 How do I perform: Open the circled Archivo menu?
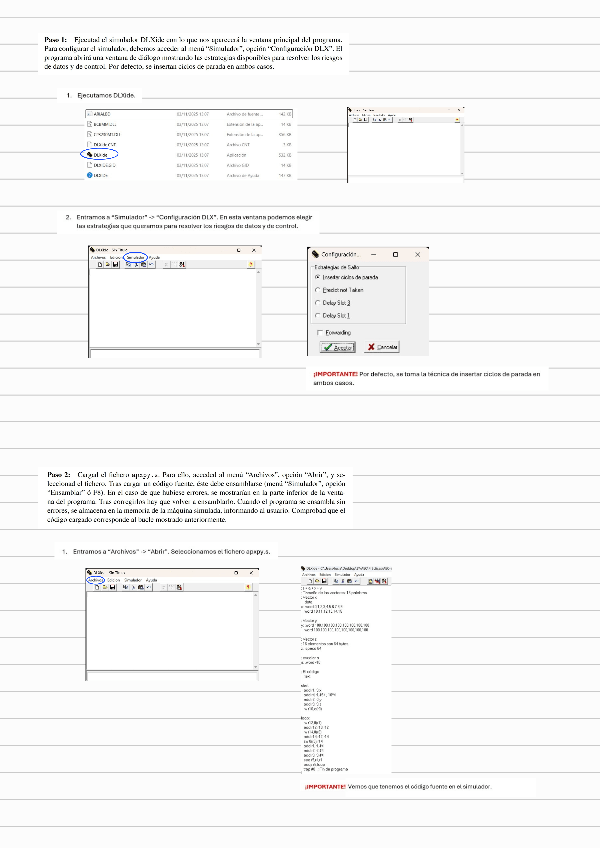point(95,580)
